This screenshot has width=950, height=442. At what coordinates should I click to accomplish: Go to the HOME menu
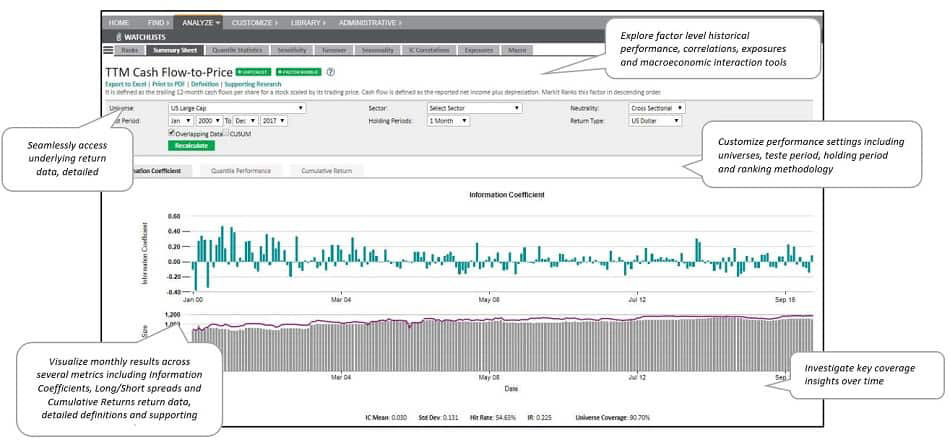119,22
